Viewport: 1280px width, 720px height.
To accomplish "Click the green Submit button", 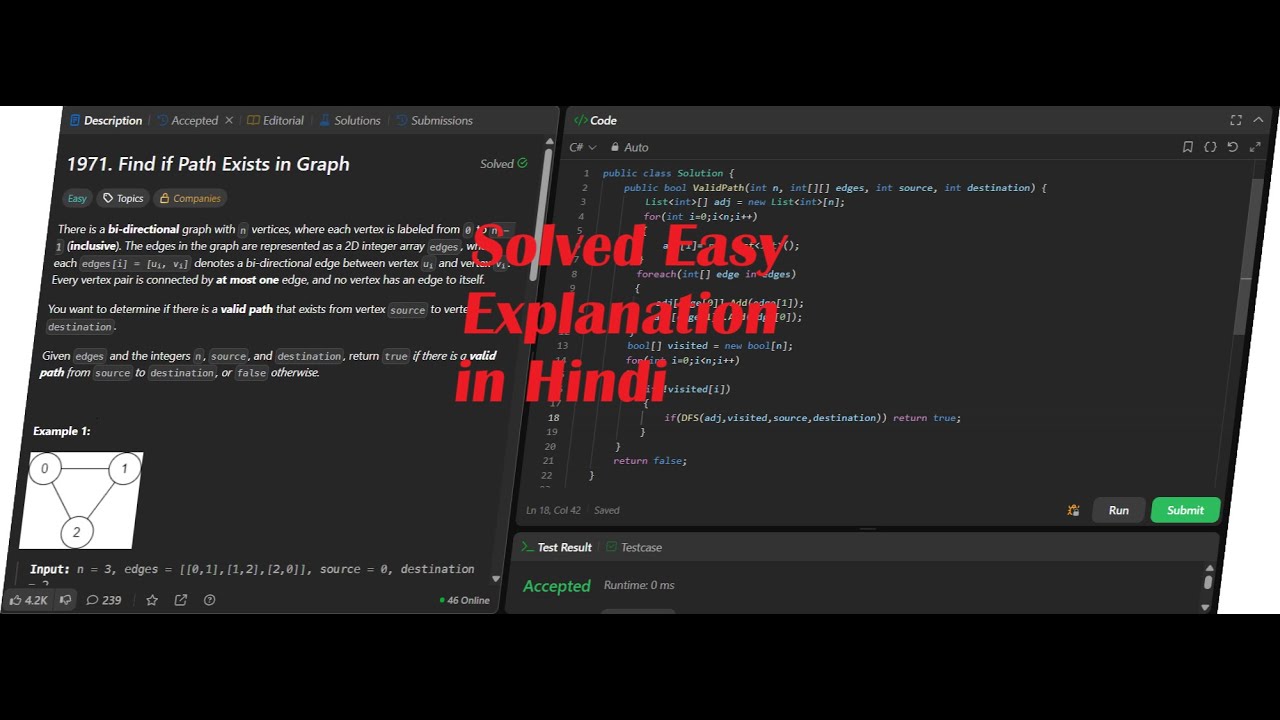I will tap(1186, 510).
